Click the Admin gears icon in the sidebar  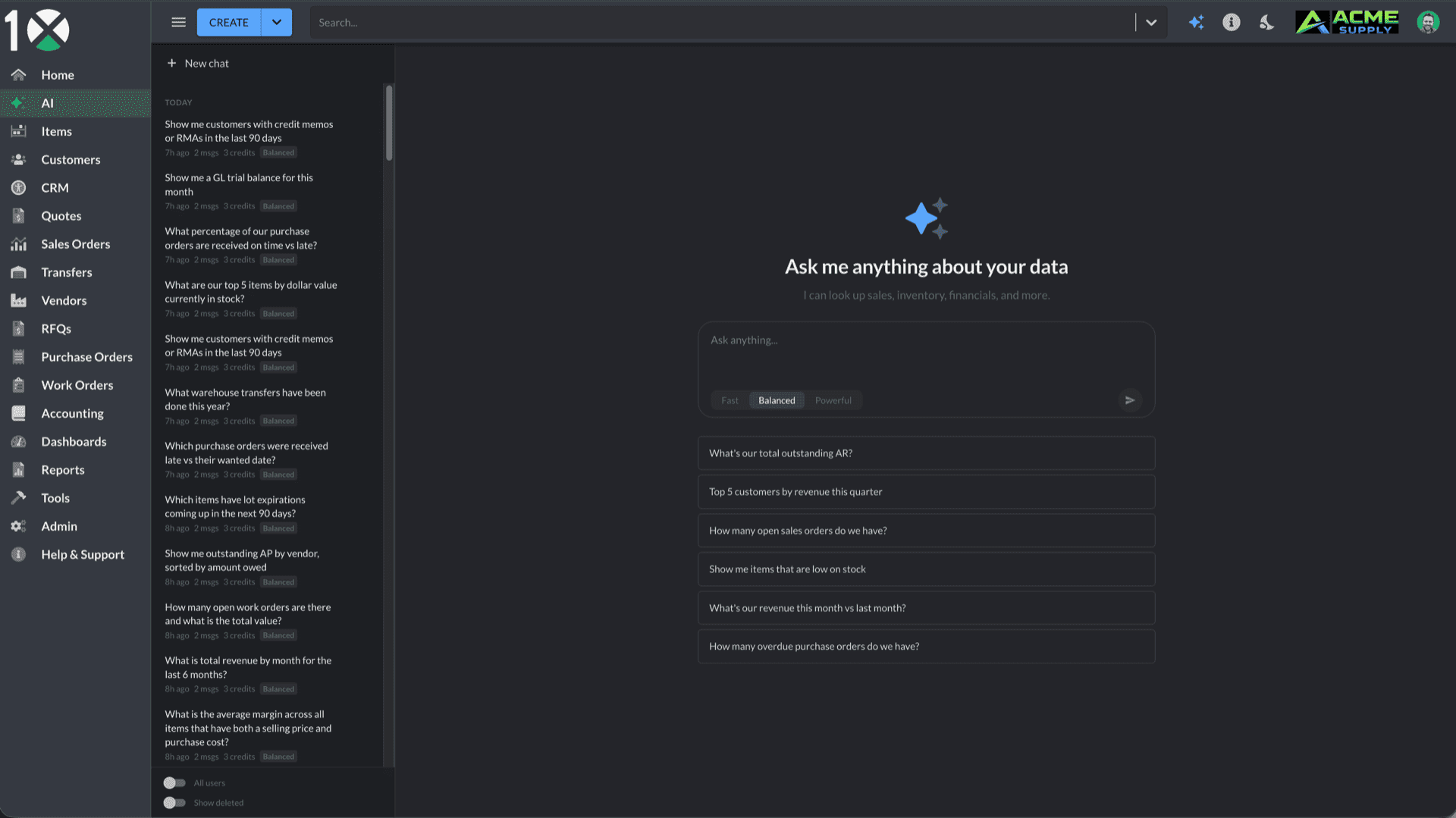tap(18, 526)
